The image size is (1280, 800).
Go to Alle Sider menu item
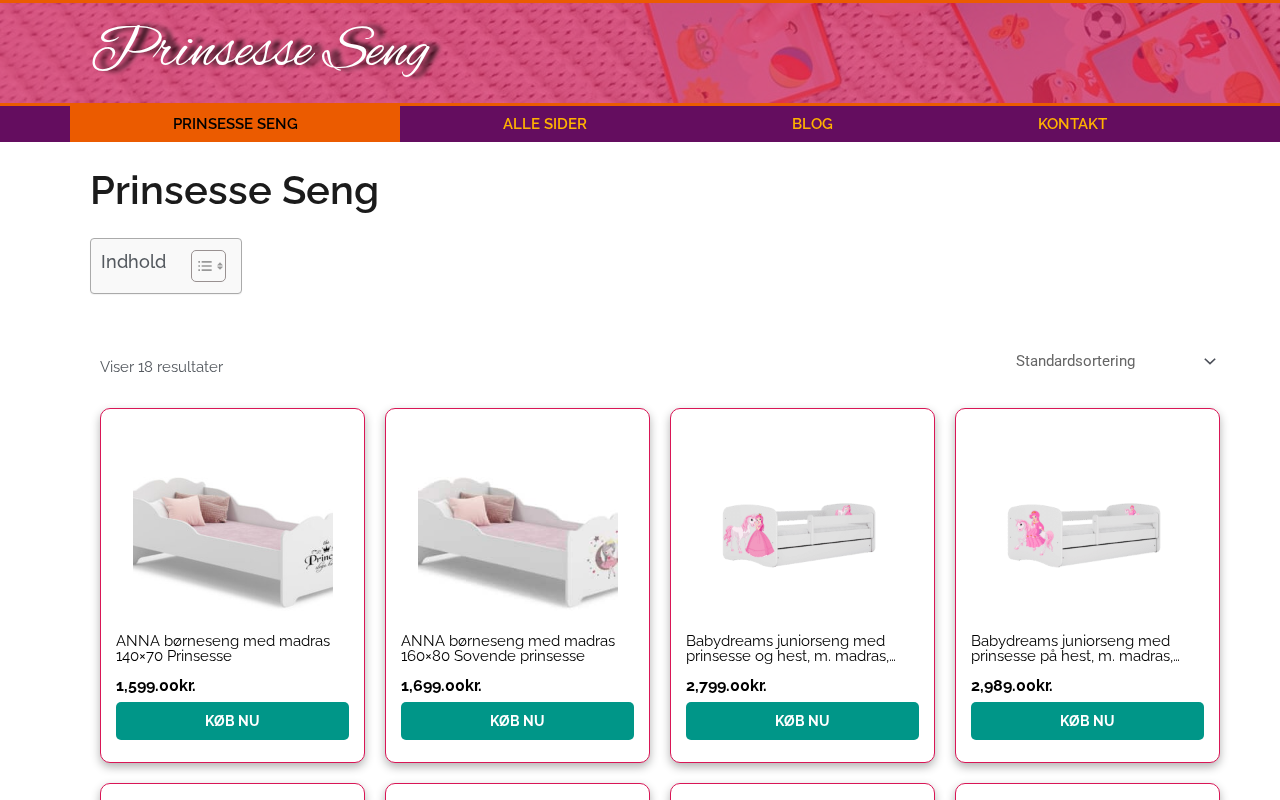click(x=544, y=124)
